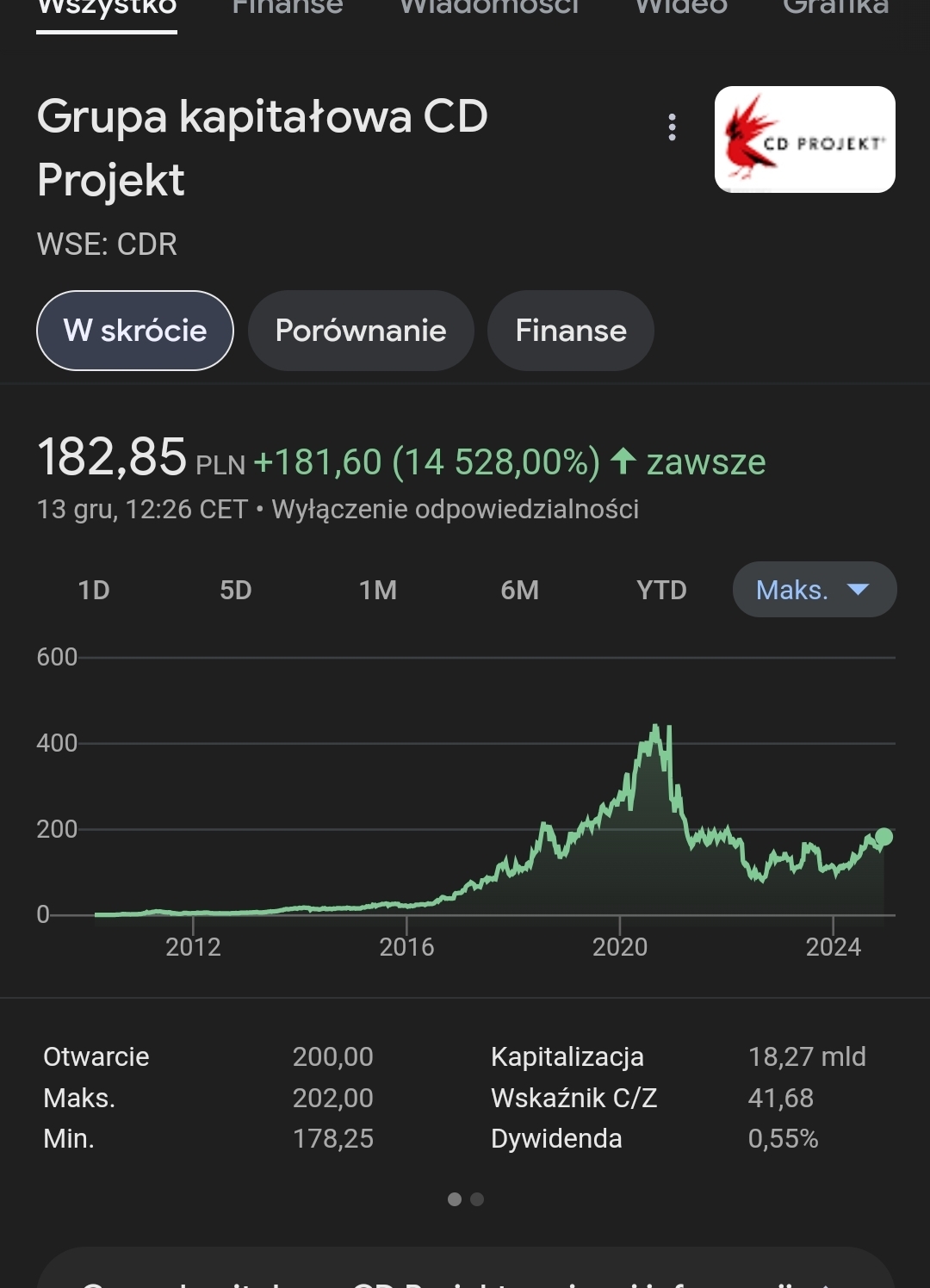Screen dimensions: 930x1288
Task: Tap the Finanse chip below the title
Action: click(x=571, y=331)
